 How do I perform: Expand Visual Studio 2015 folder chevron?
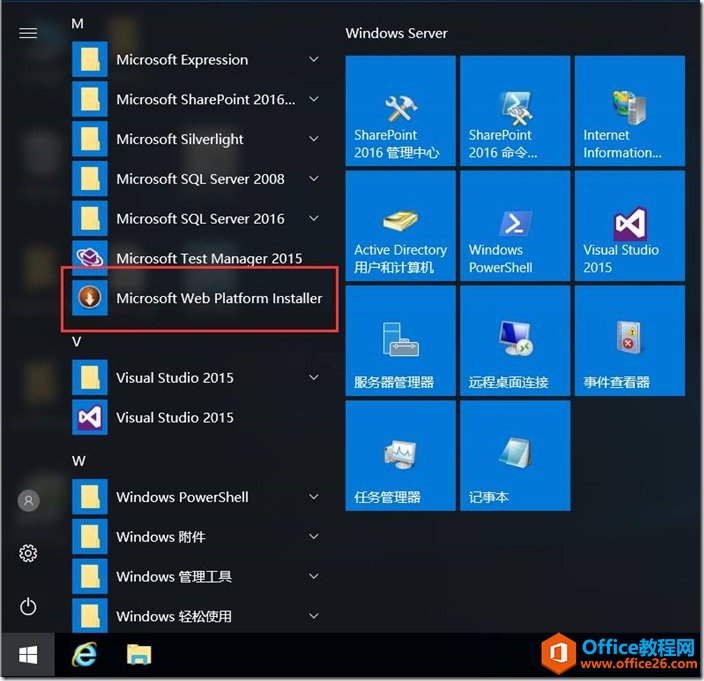click(314, 377)
